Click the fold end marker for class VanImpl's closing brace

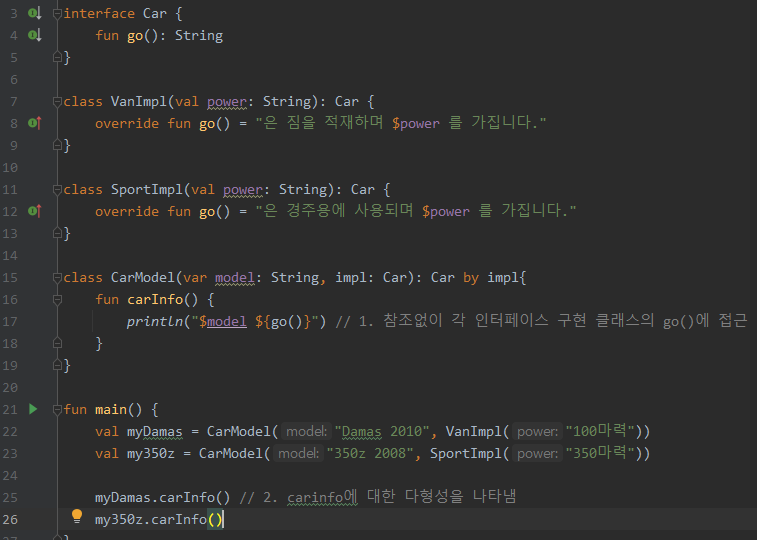pos(57,145)
